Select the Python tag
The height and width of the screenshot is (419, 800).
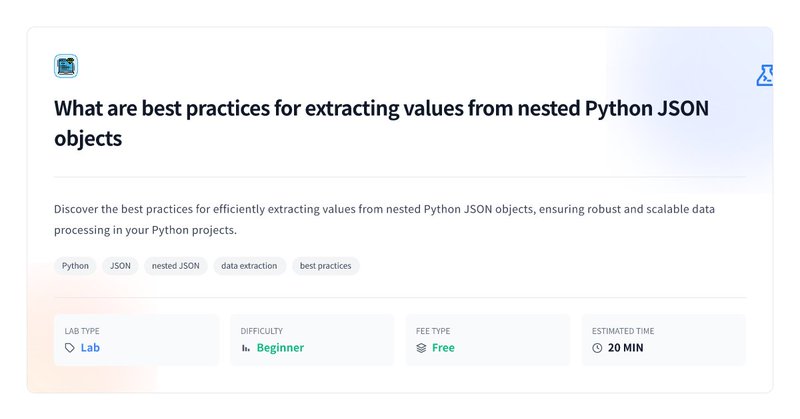[x=76, y=266]
